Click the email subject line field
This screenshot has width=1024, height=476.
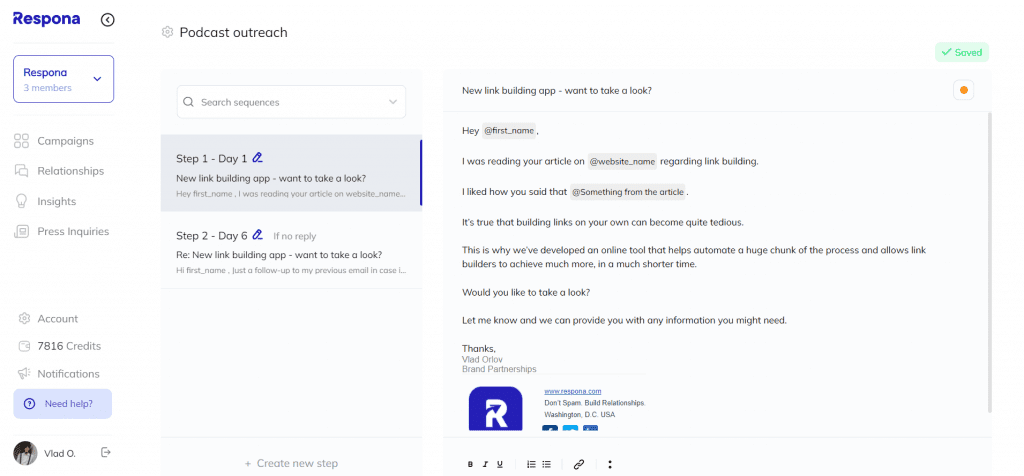(x=556, y=91)
